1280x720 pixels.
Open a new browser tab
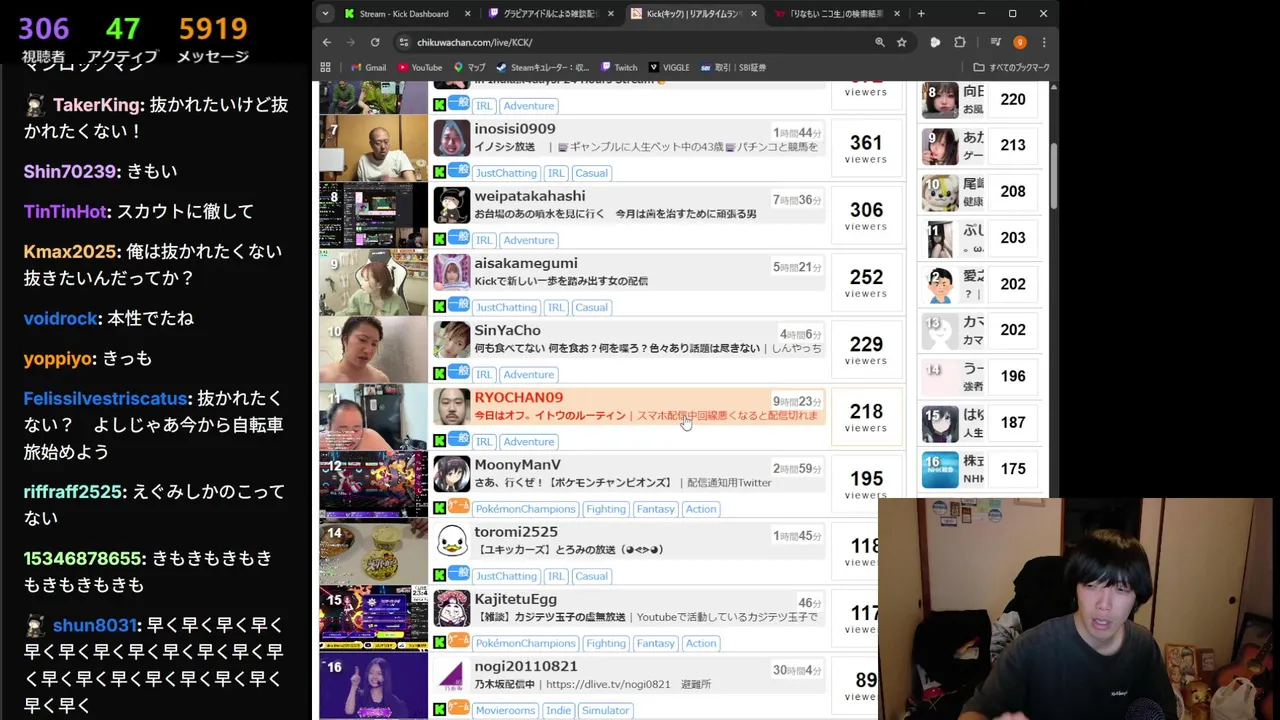[921, 14]
